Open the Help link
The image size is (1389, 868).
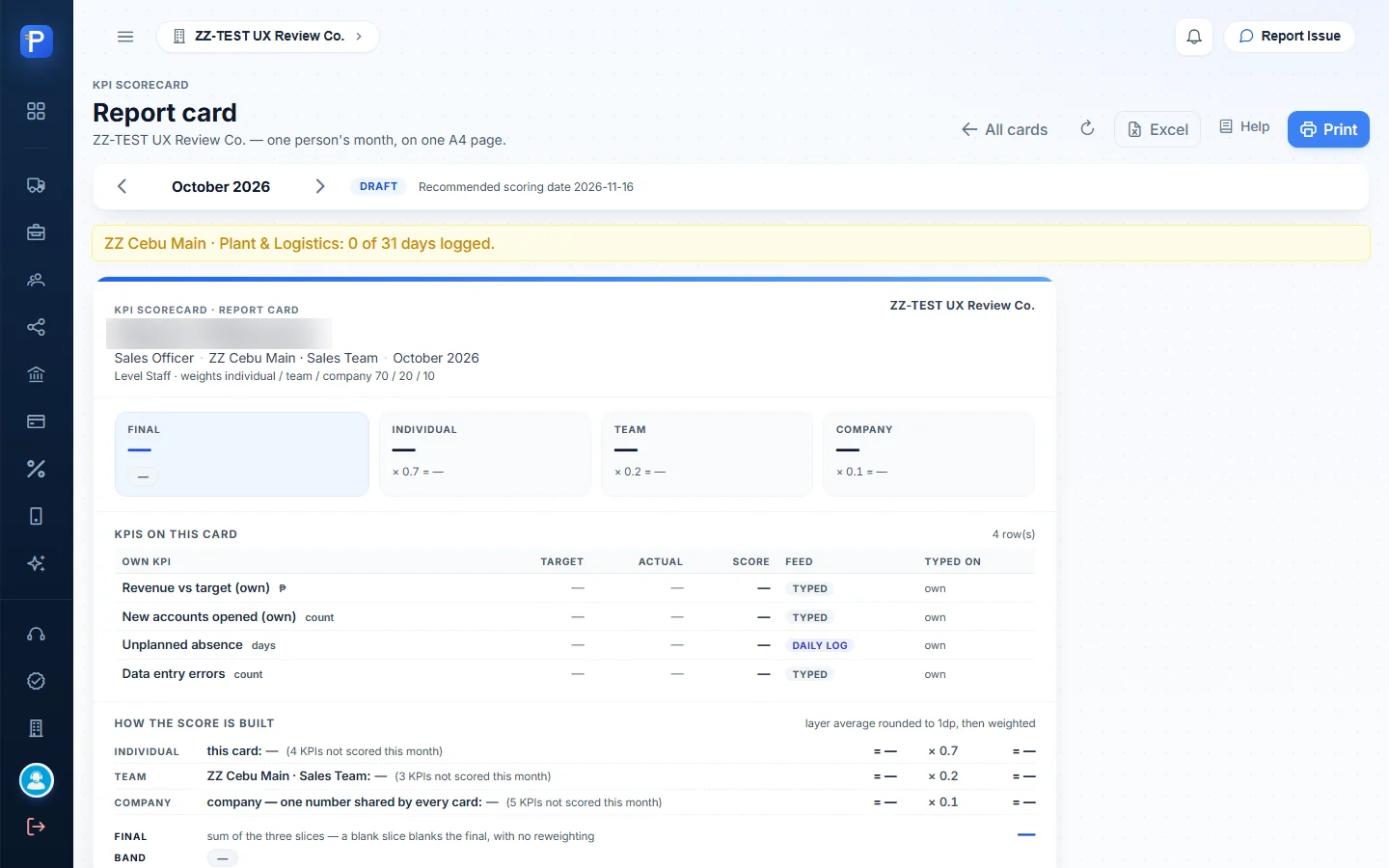coord(1244,126)
